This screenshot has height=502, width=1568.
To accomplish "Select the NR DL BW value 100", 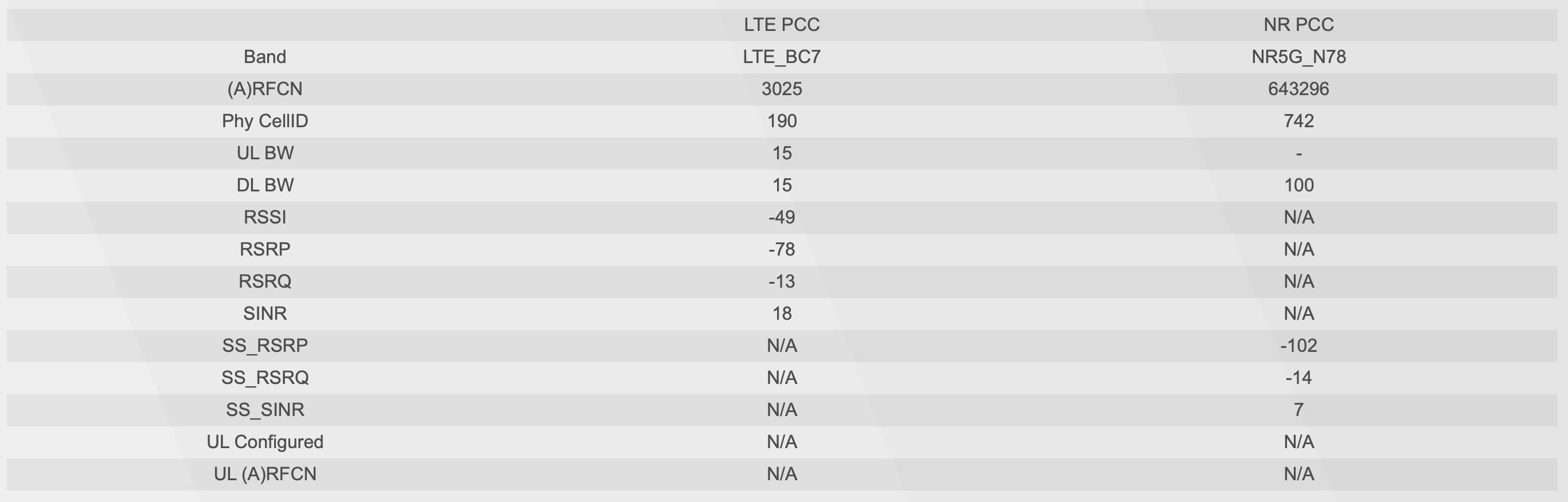I will [x=1298, y=186].
